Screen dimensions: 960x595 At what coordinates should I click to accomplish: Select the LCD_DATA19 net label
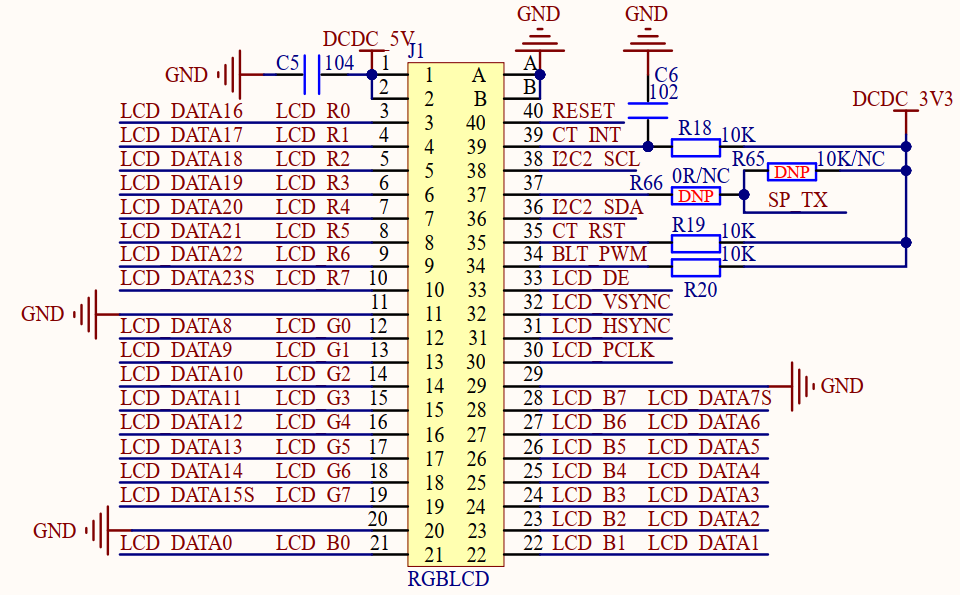(x=181, y=183)
